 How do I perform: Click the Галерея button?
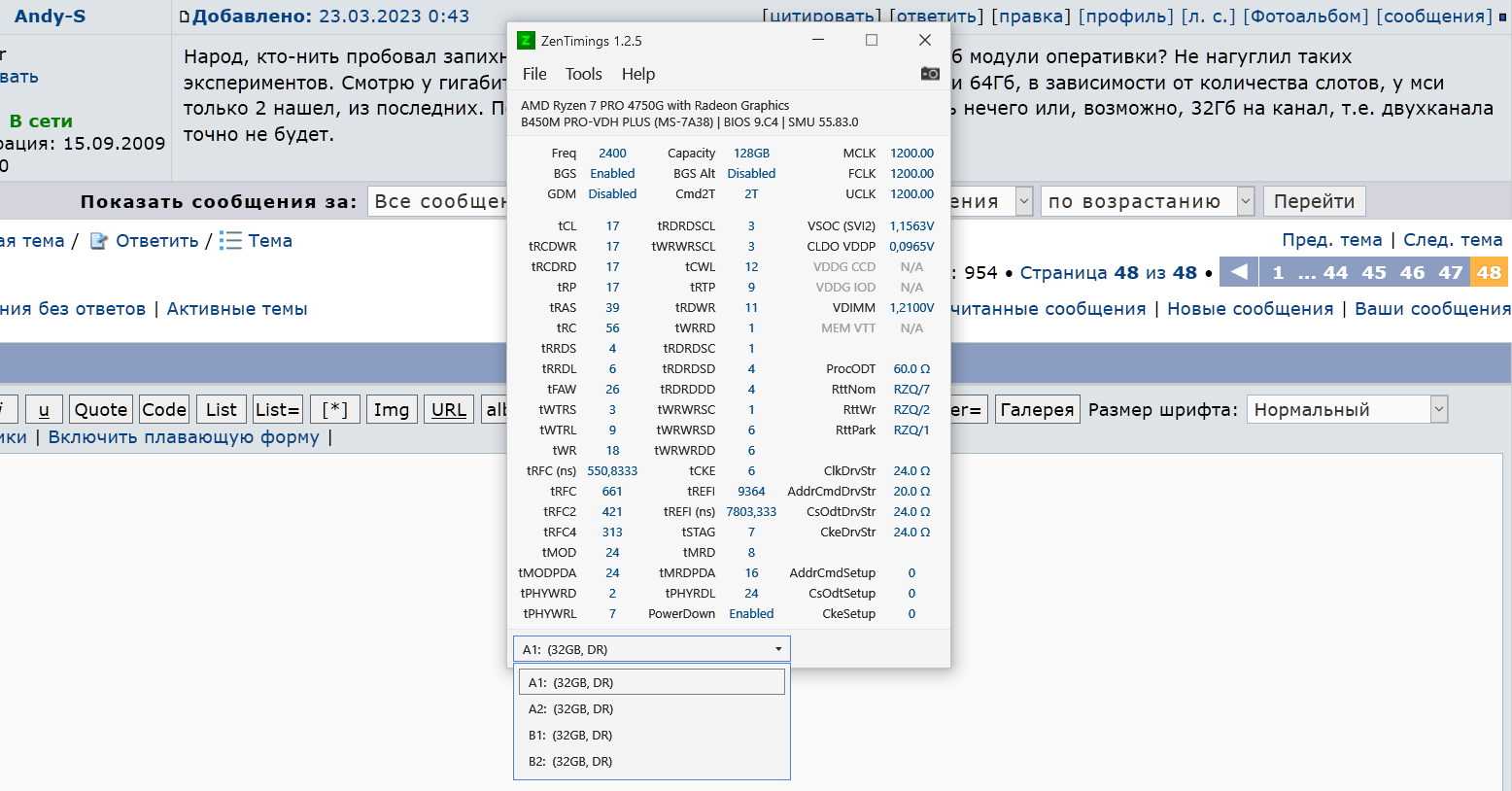(1037, 409)
